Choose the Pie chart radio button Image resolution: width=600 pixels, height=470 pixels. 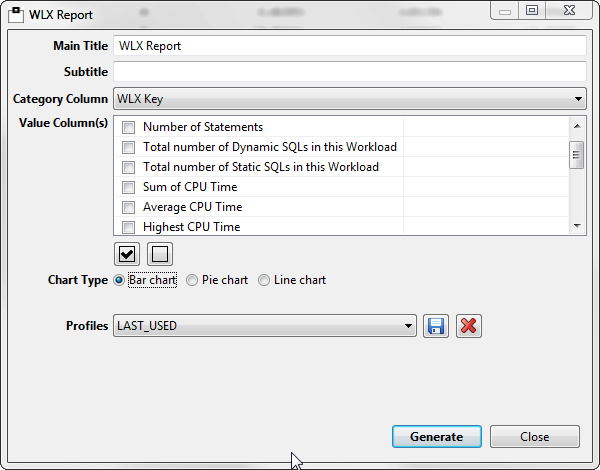coord(192,280)
